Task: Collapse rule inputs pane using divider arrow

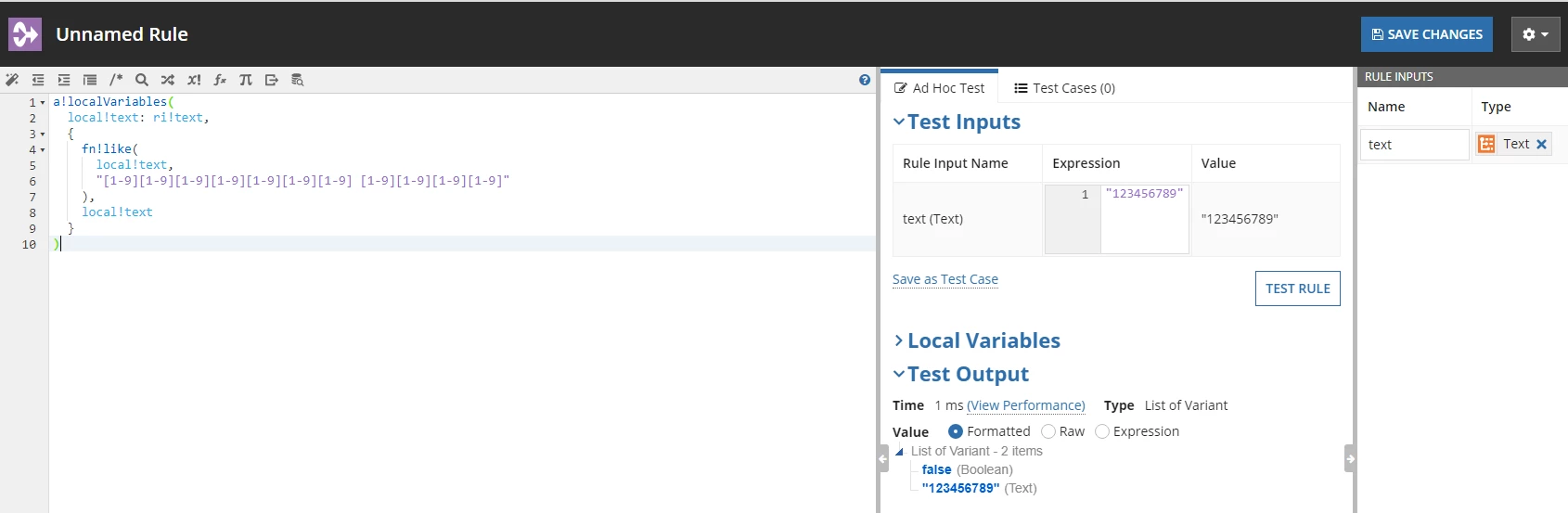Action: point(1350,458)
